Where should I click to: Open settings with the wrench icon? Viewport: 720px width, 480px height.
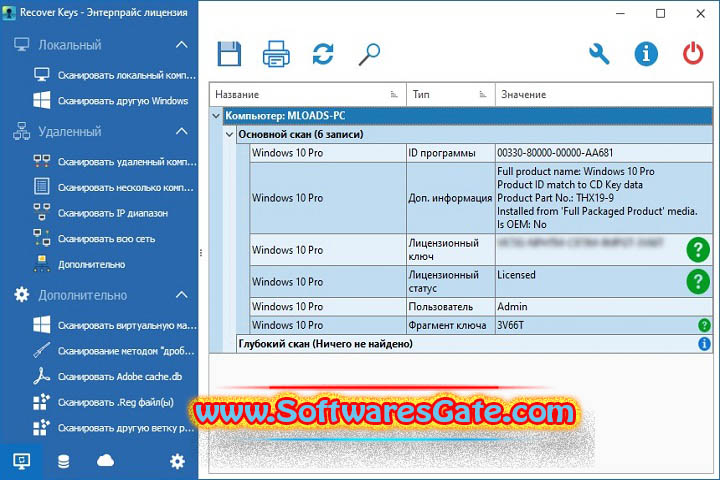pos(599,54)
